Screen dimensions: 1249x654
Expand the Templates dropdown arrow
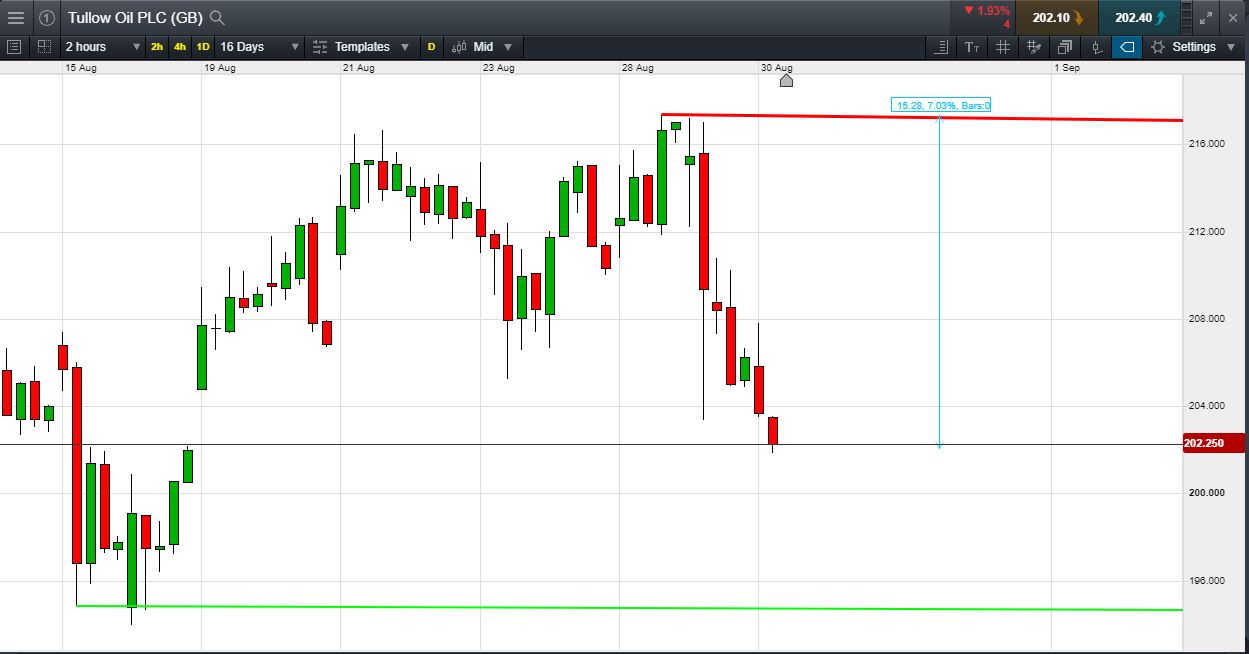[405, 47]
